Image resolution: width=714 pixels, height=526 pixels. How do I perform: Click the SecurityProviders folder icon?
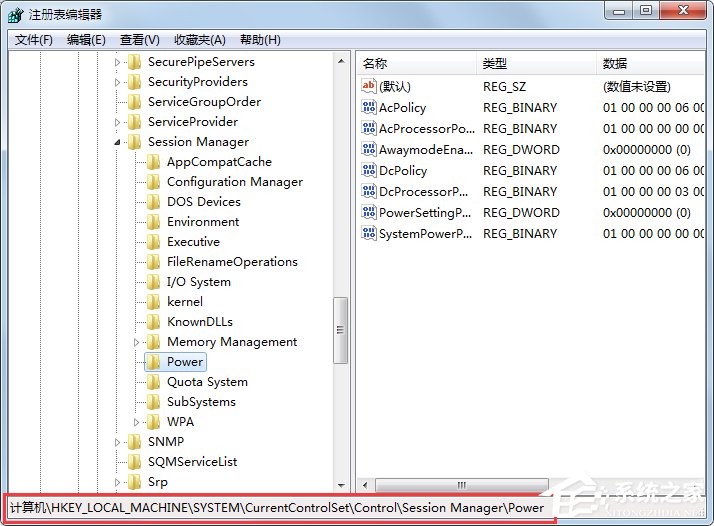point(134,82)
